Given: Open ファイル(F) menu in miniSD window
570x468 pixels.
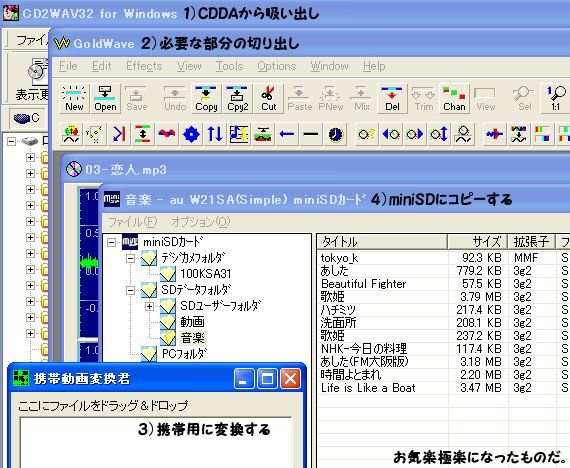Looking at the screenshot, I should 132,222.
